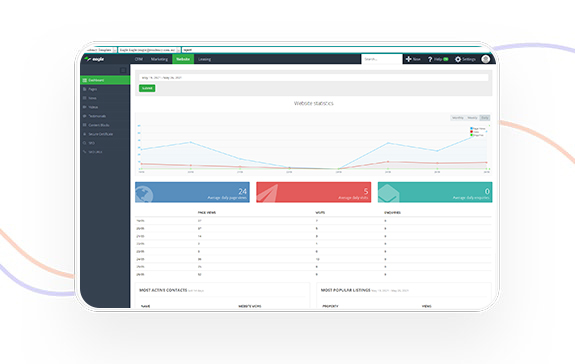Click the Search input field
Screen dimensions: 575x364
pos(382,59)
